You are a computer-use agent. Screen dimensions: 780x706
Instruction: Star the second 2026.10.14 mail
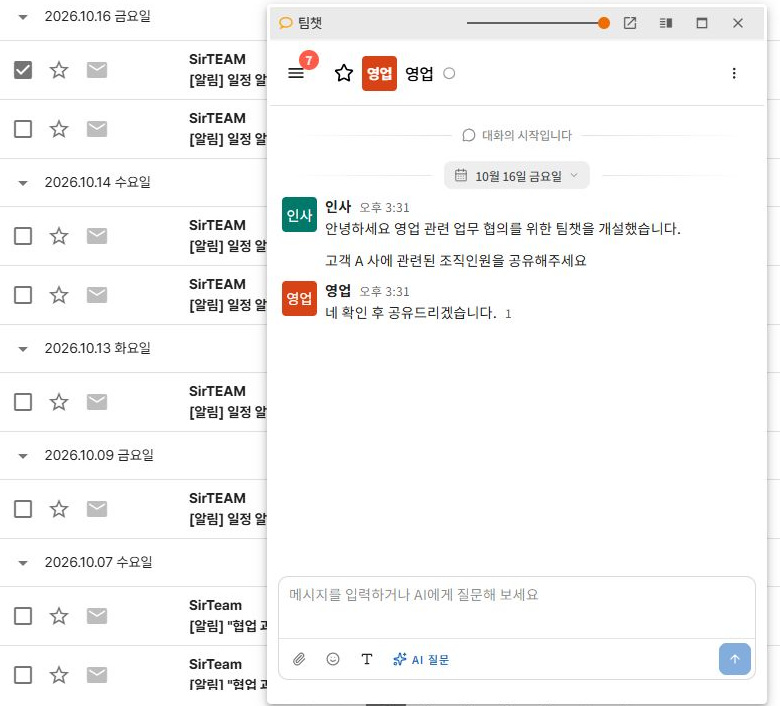tap(59, 295)
